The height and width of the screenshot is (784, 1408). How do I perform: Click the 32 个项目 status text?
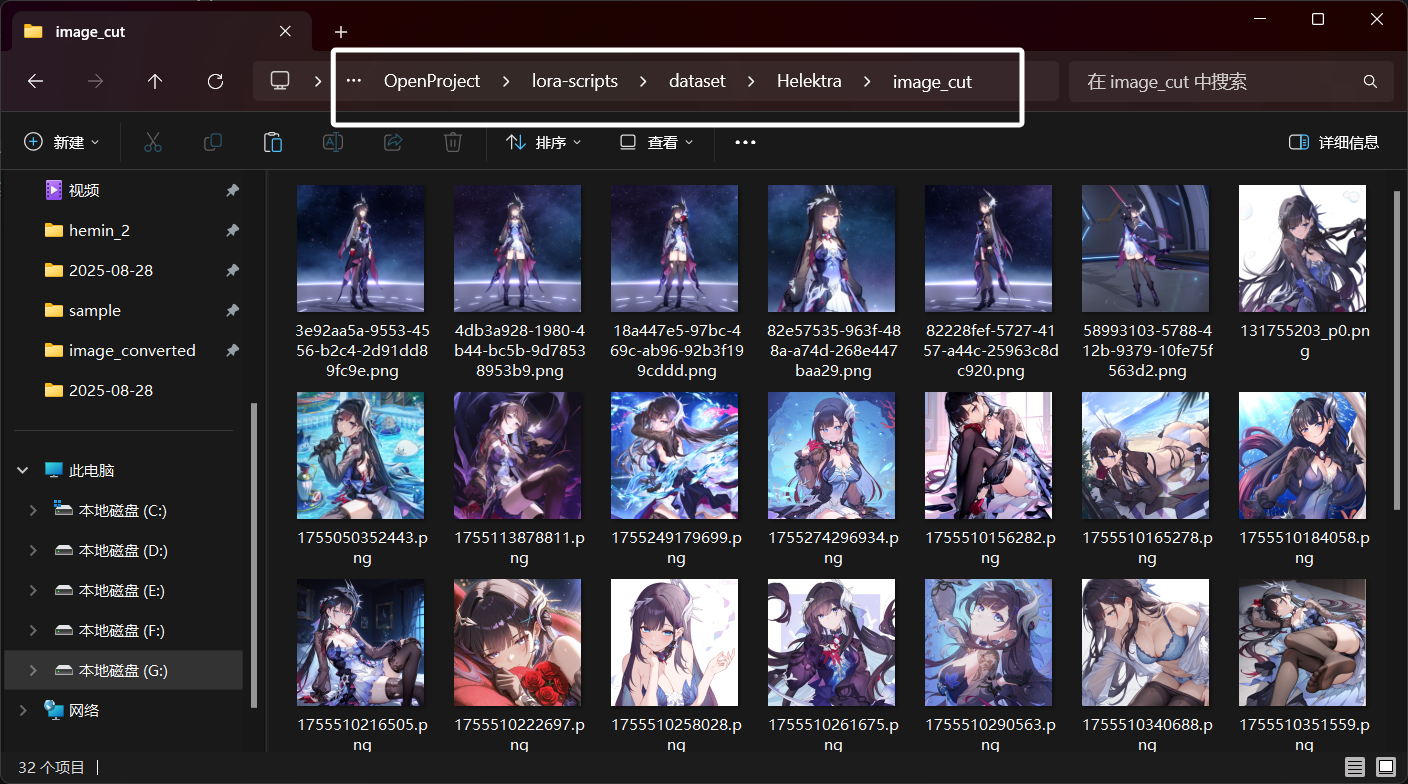point(52,767)
